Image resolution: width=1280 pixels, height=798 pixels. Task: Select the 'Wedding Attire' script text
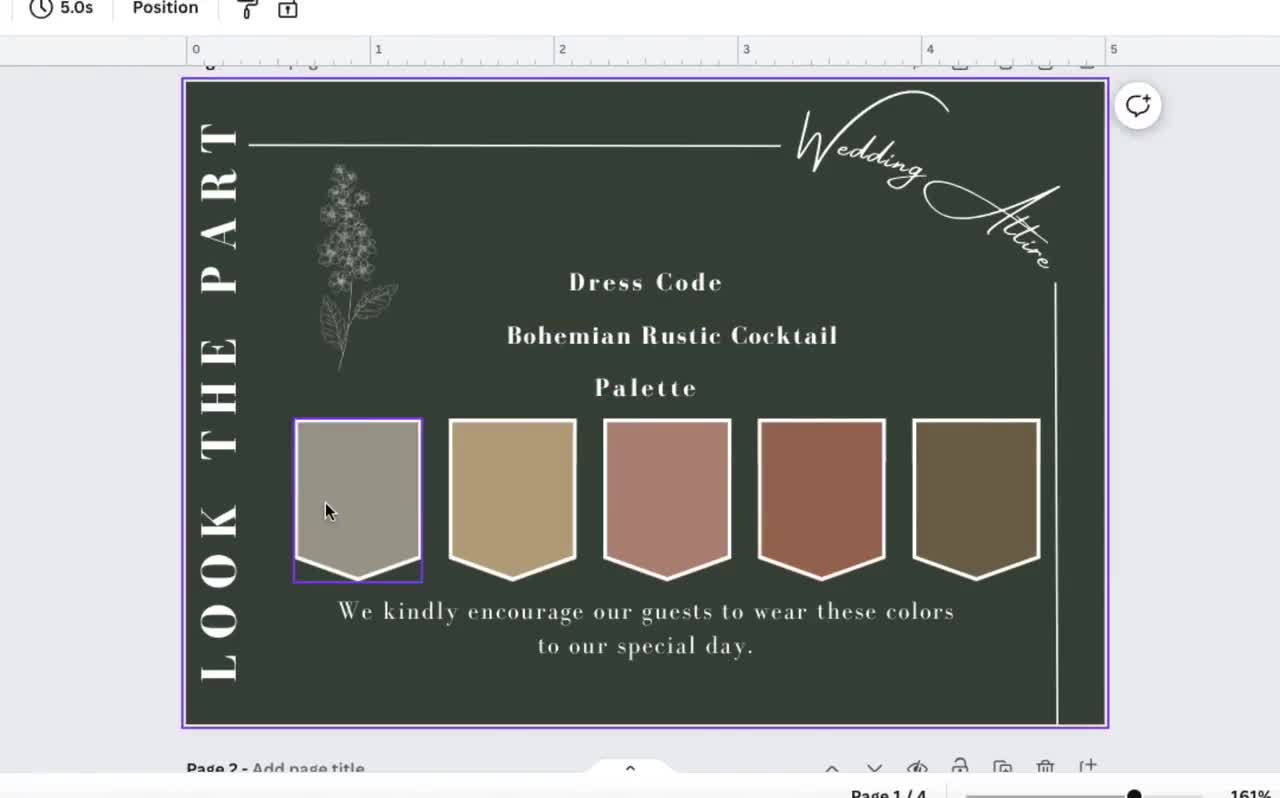[x=927, y=180]
